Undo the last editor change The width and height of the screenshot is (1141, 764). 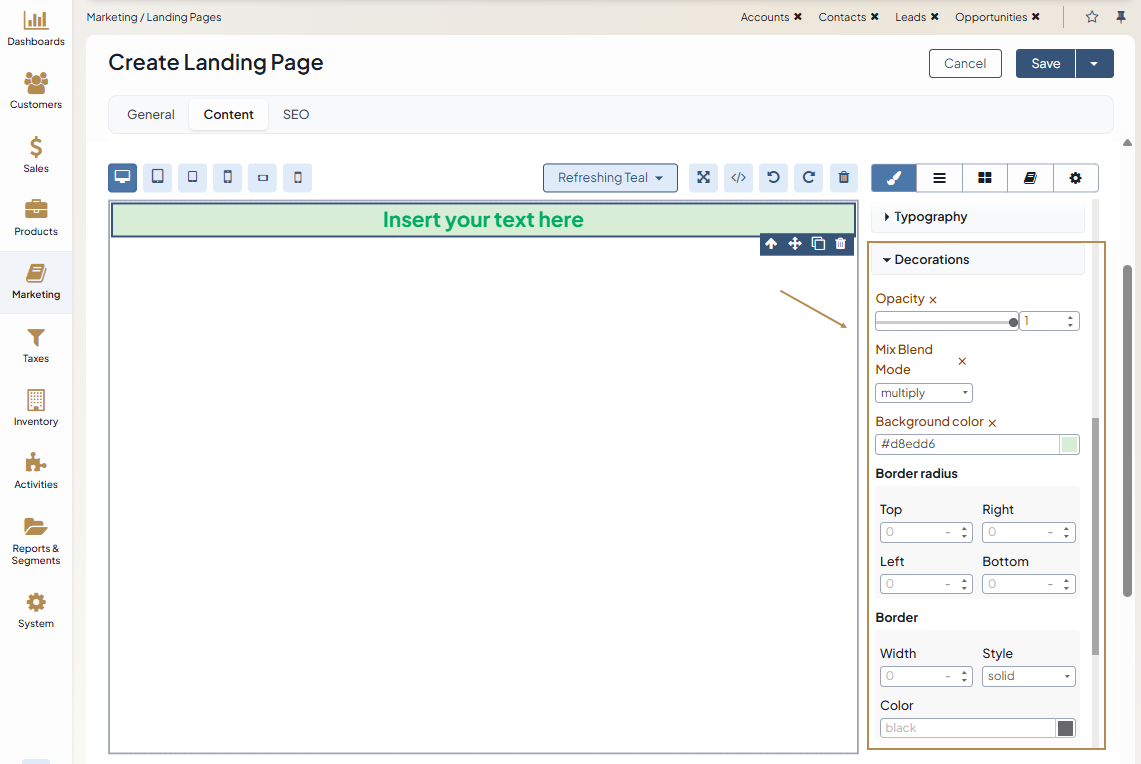coord(774,178)
